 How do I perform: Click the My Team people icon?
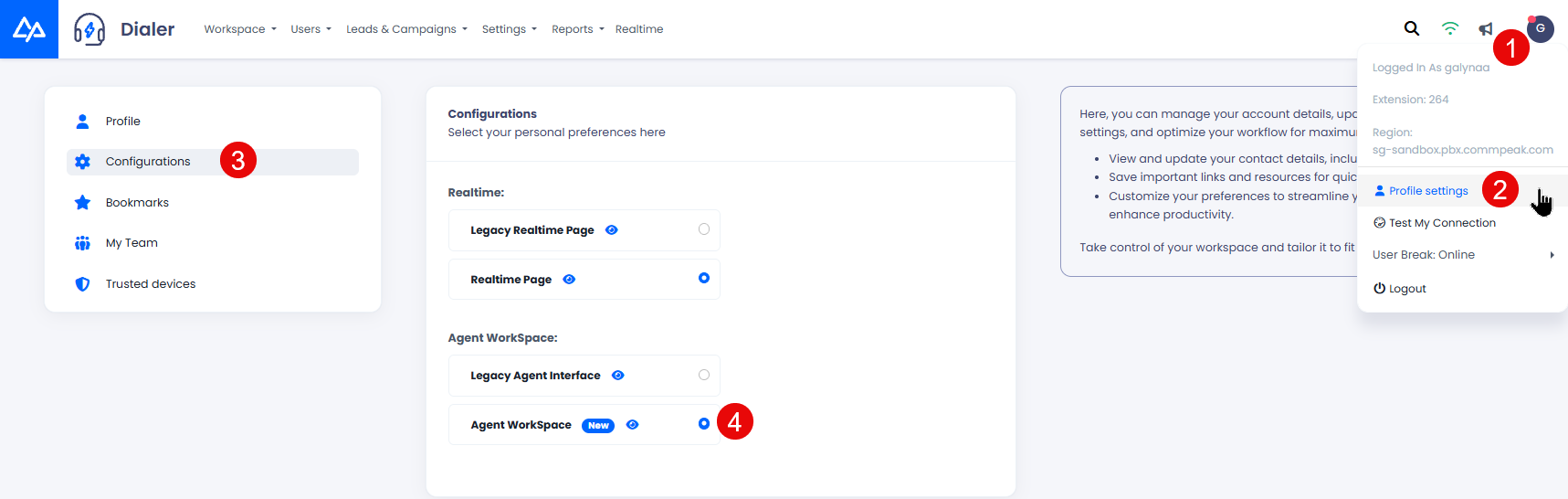(82, 243)
